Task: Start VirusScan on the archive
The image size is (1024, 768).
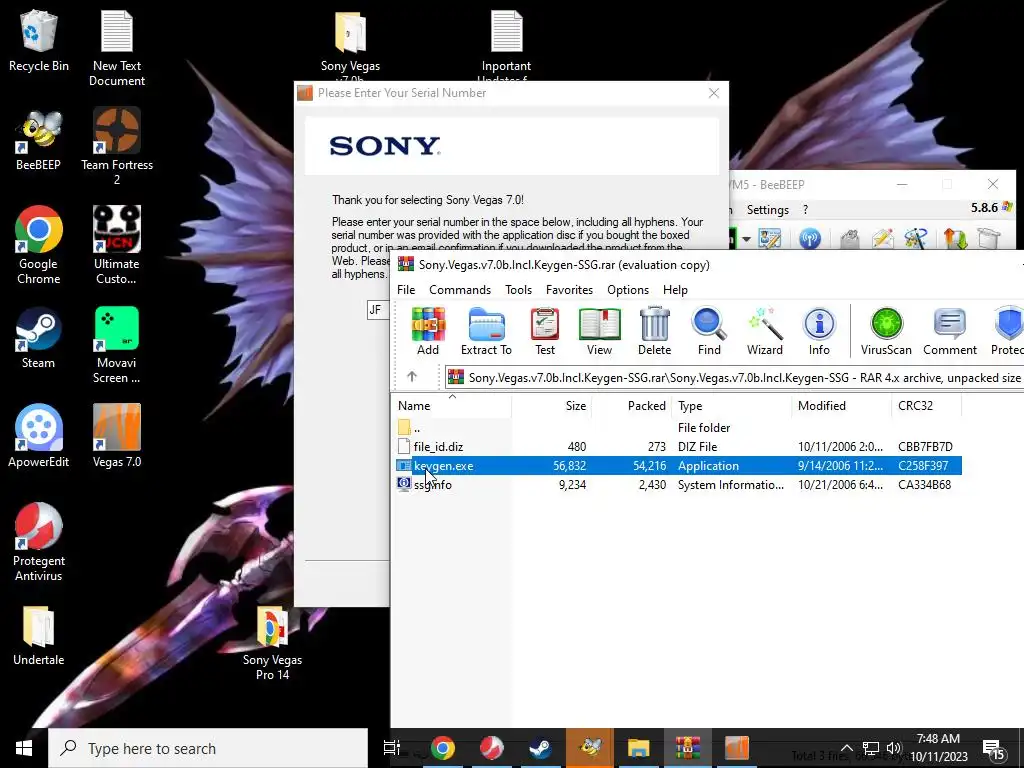Action: (886, 332)
